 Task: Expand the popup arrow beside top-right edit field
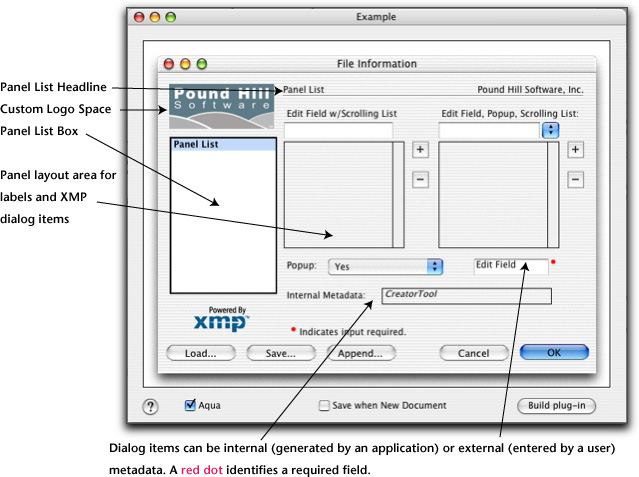[x=550, y=130]
